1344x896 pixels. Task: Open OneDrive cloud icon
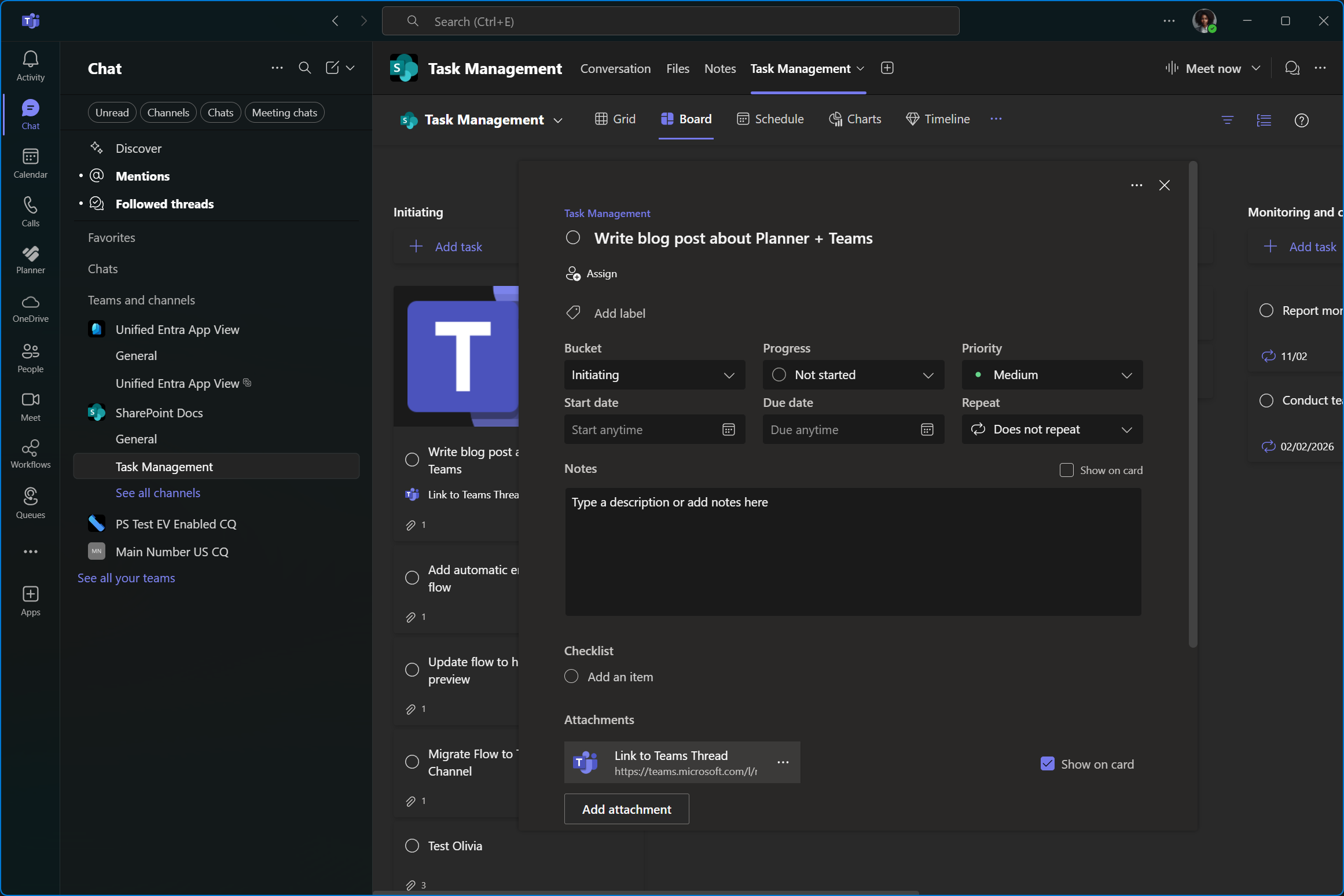point(30,302)
